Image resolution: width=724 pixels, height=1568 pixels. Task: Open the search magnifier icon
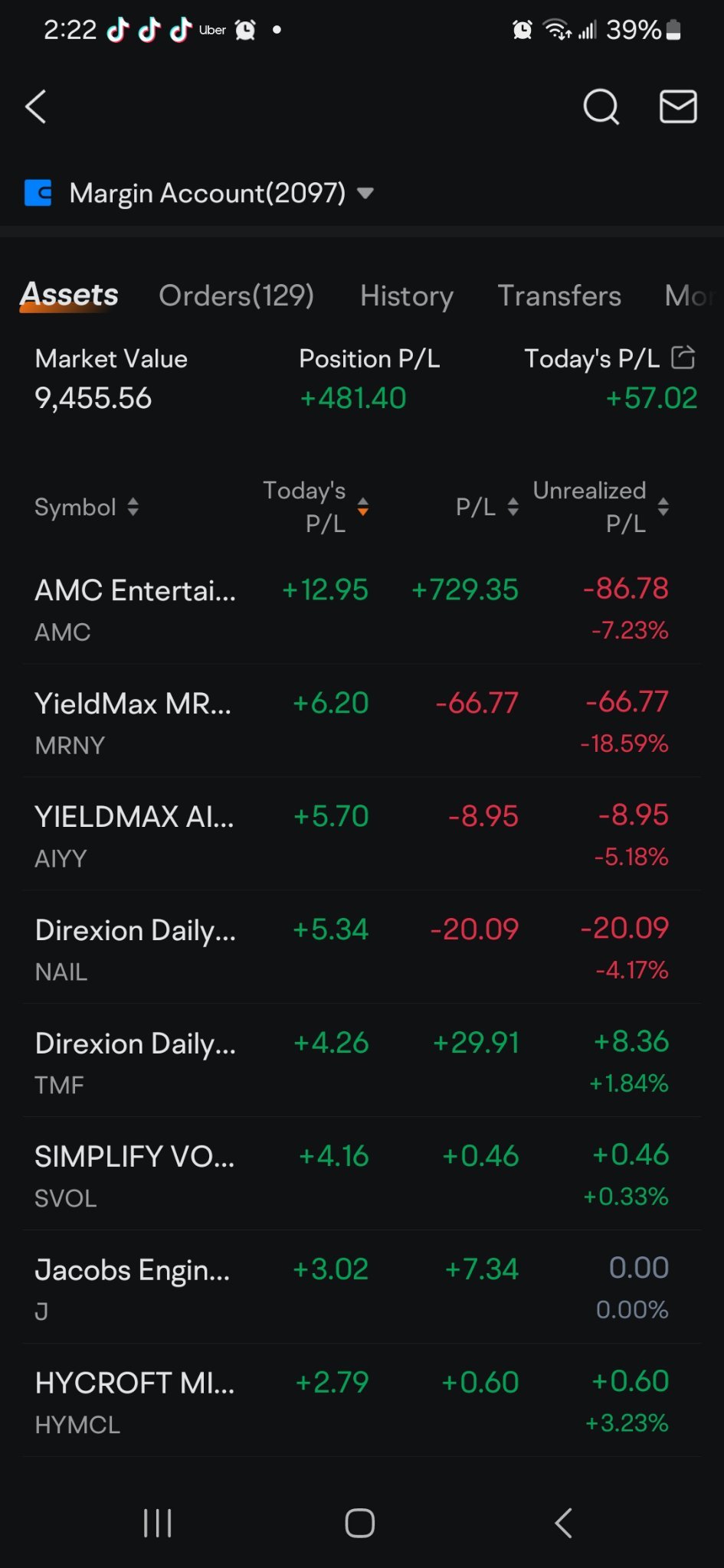point(601,106)
